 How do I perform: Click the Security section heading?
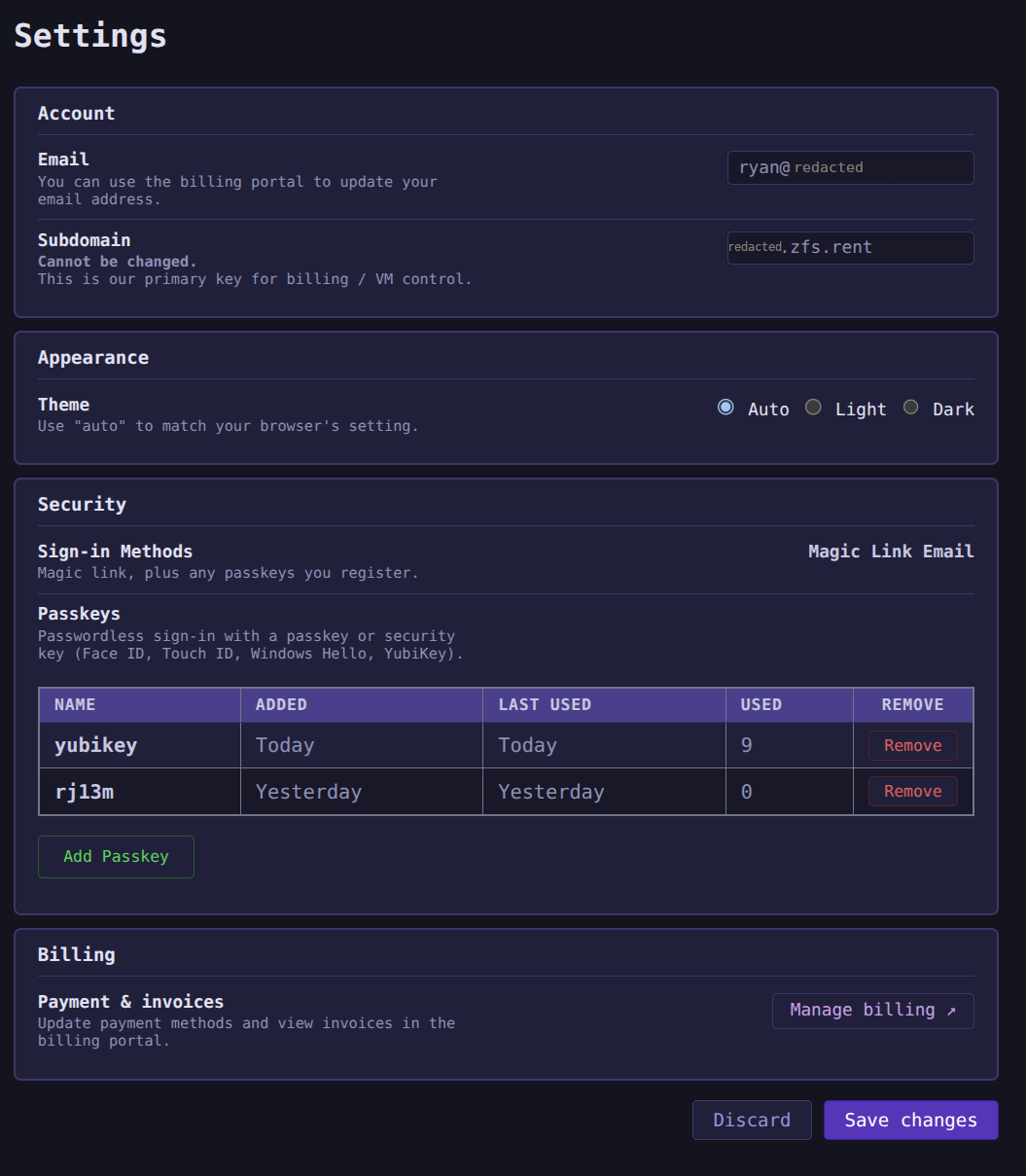[82, 505]
